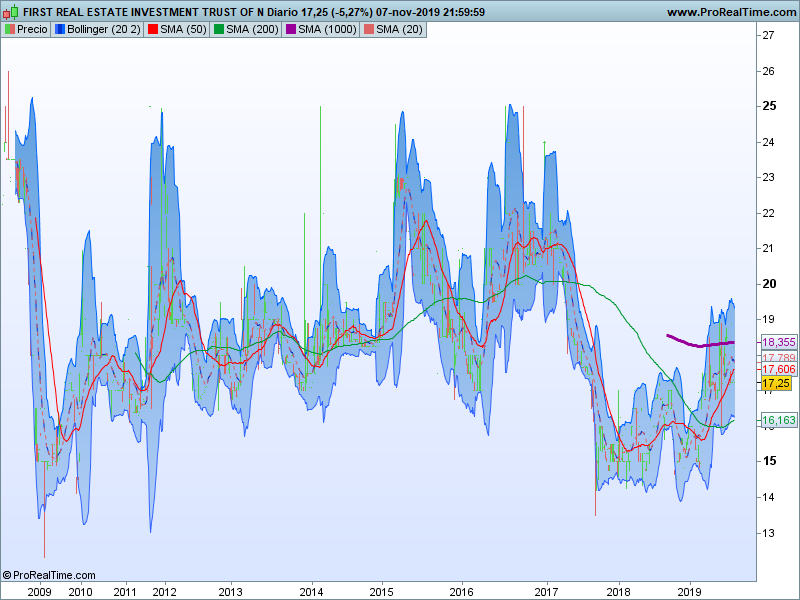Click the green SMA (200) color swatch
Image resolution: width=800 pixels, height=600 pixels.
coord(219,30)
